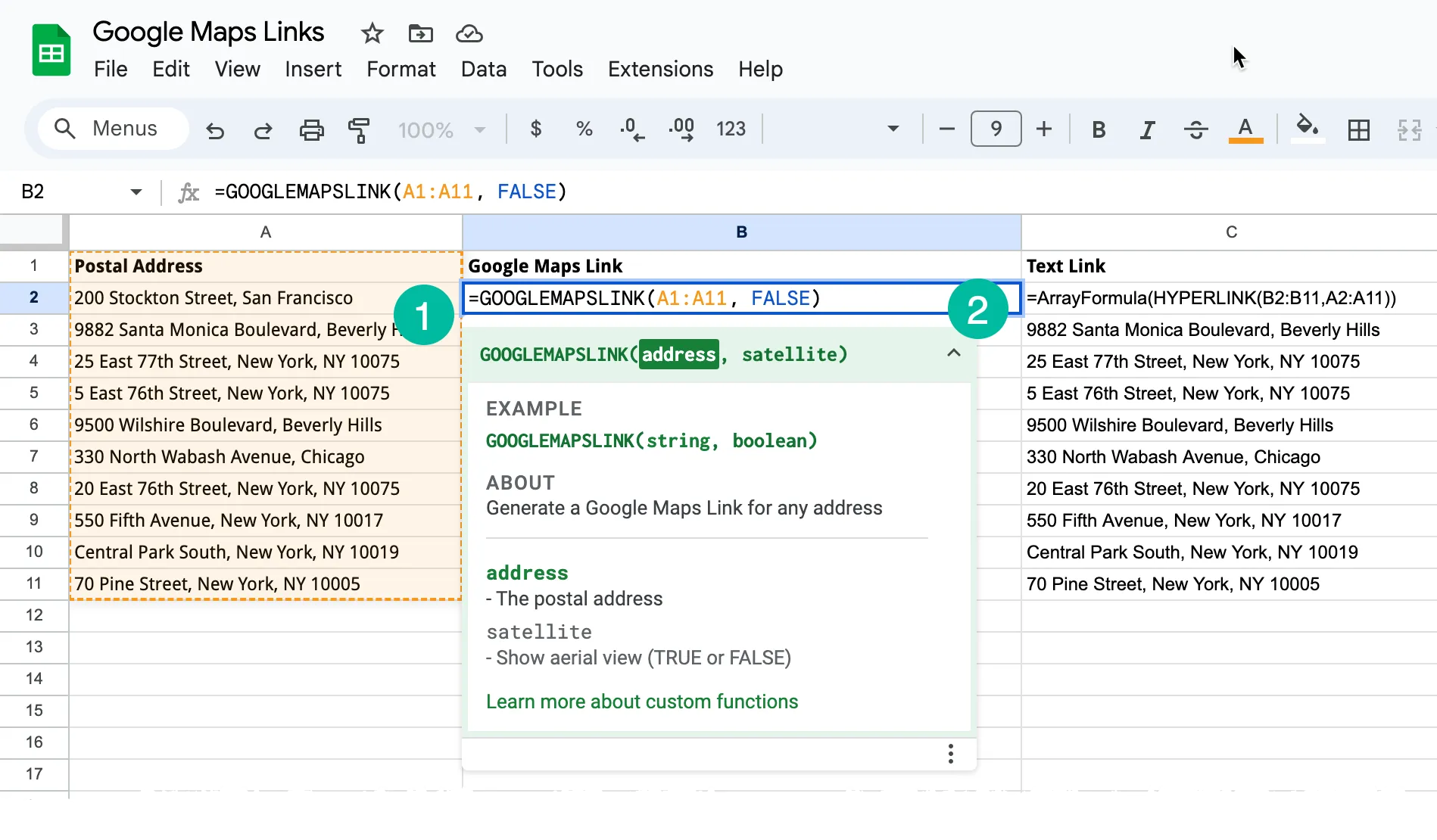Open the Extensions menu
The image size is (1437, 840).
click(659, 69)
